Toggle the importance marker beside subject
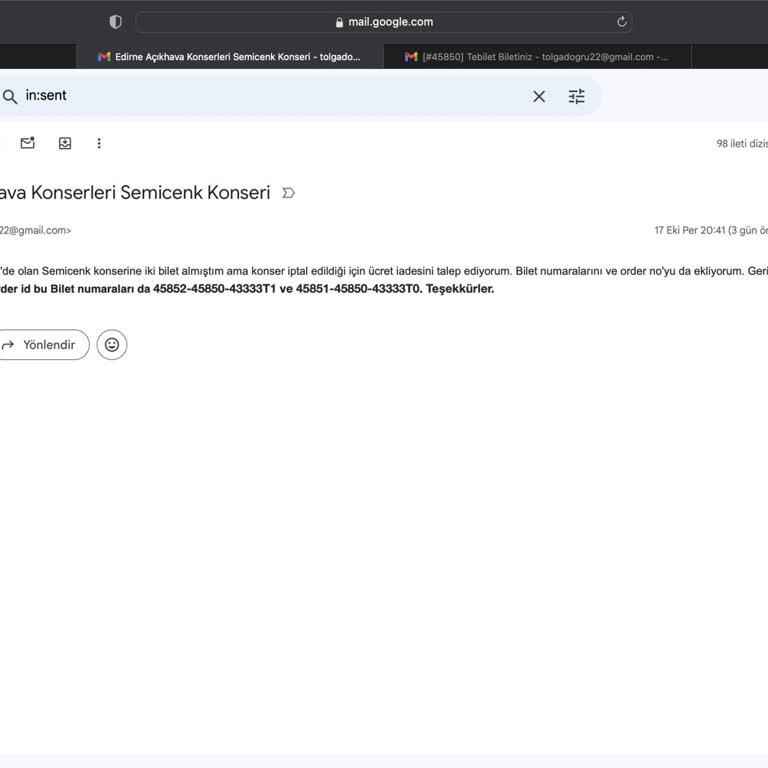Screen dimensions: 768x768 (288, 193)
